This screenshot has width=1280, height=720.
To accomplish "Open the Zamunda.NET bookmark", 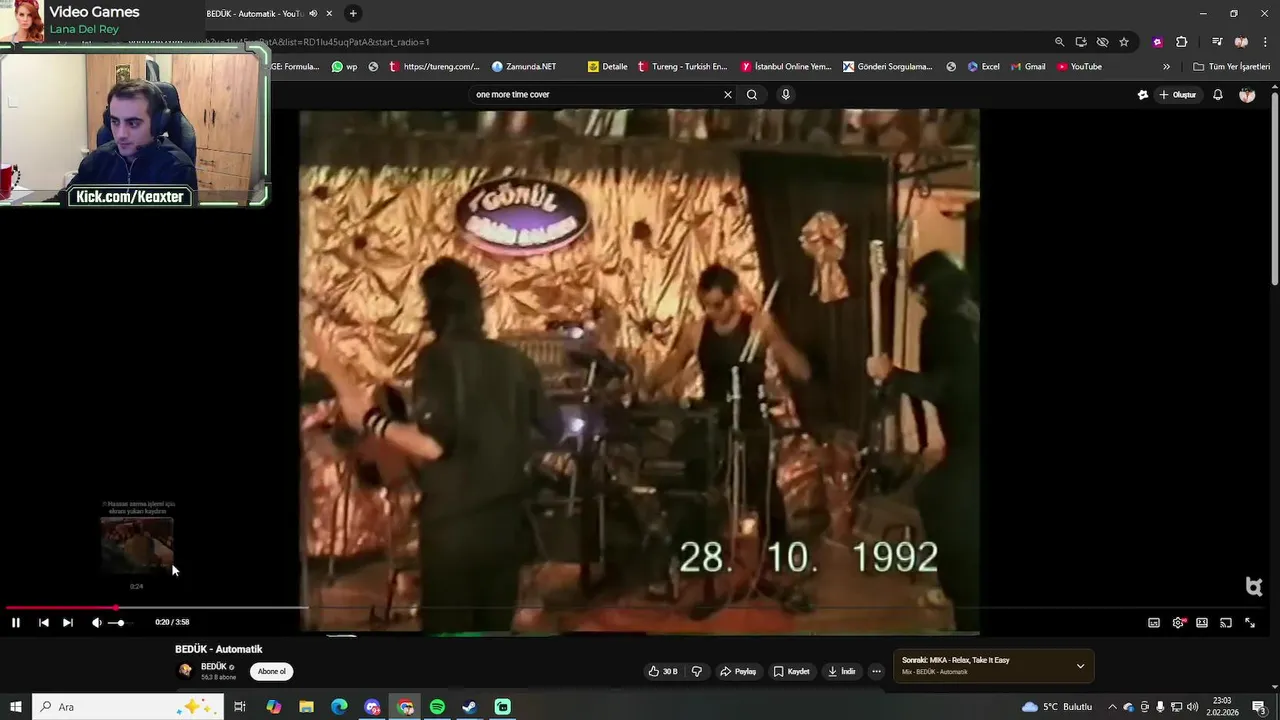I will tap(524, 67).
